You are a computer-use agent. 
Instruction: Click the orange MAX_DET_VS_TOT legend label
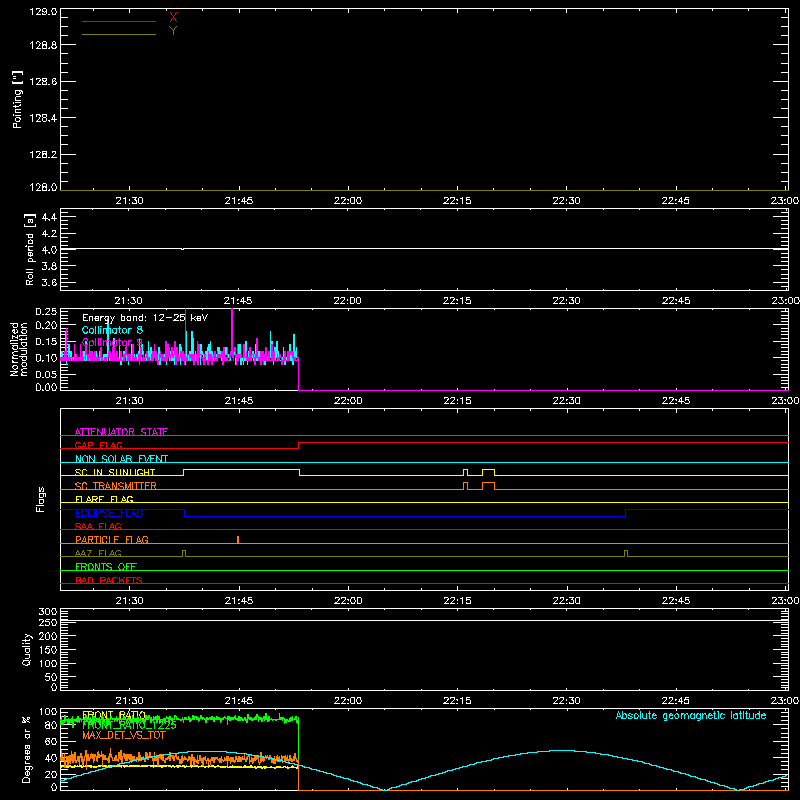pos(124,735)
